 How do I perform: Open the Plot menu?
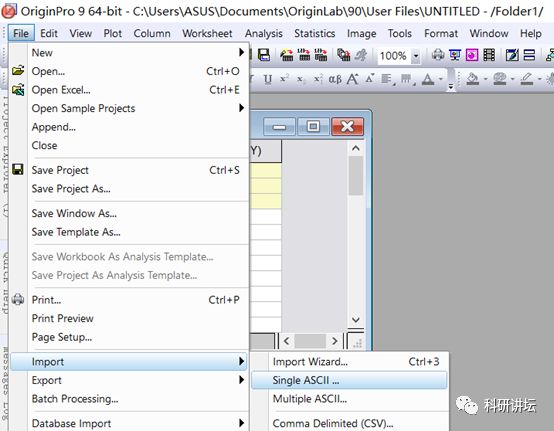tap(112, 33)
